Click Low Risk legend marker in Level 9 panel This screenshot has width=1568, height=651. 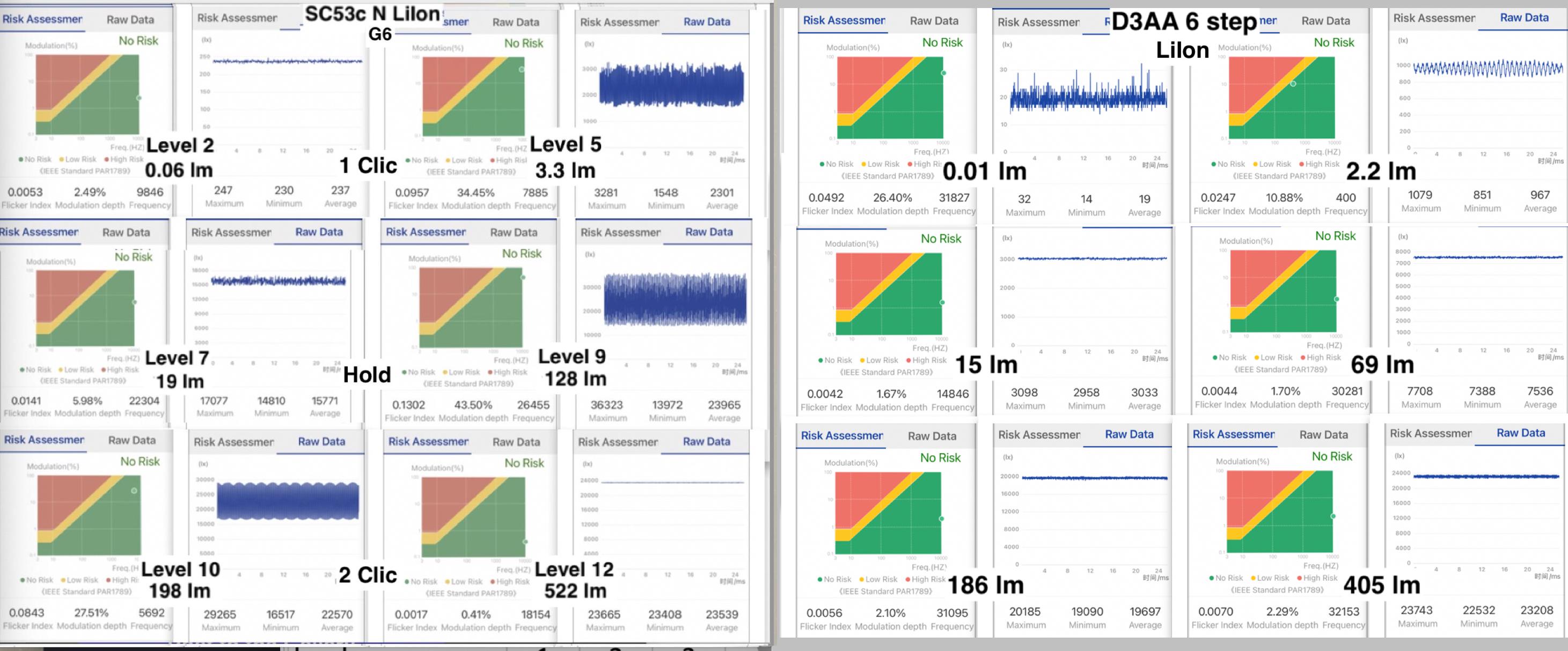click(x=444, y=372)
